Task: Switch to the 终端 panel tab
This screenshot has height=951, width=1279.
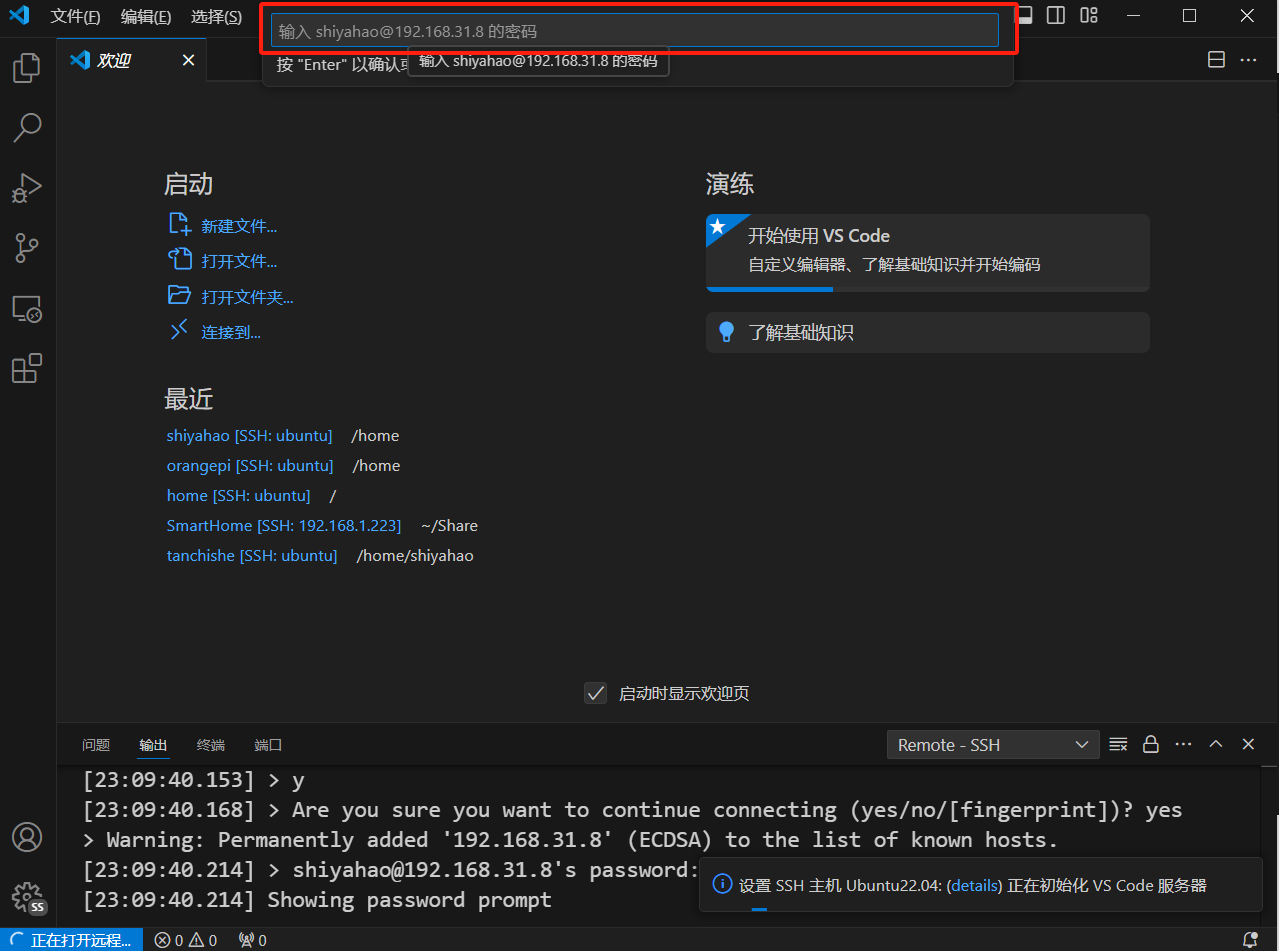Action: pyautogui.click(x=211, y=745)
